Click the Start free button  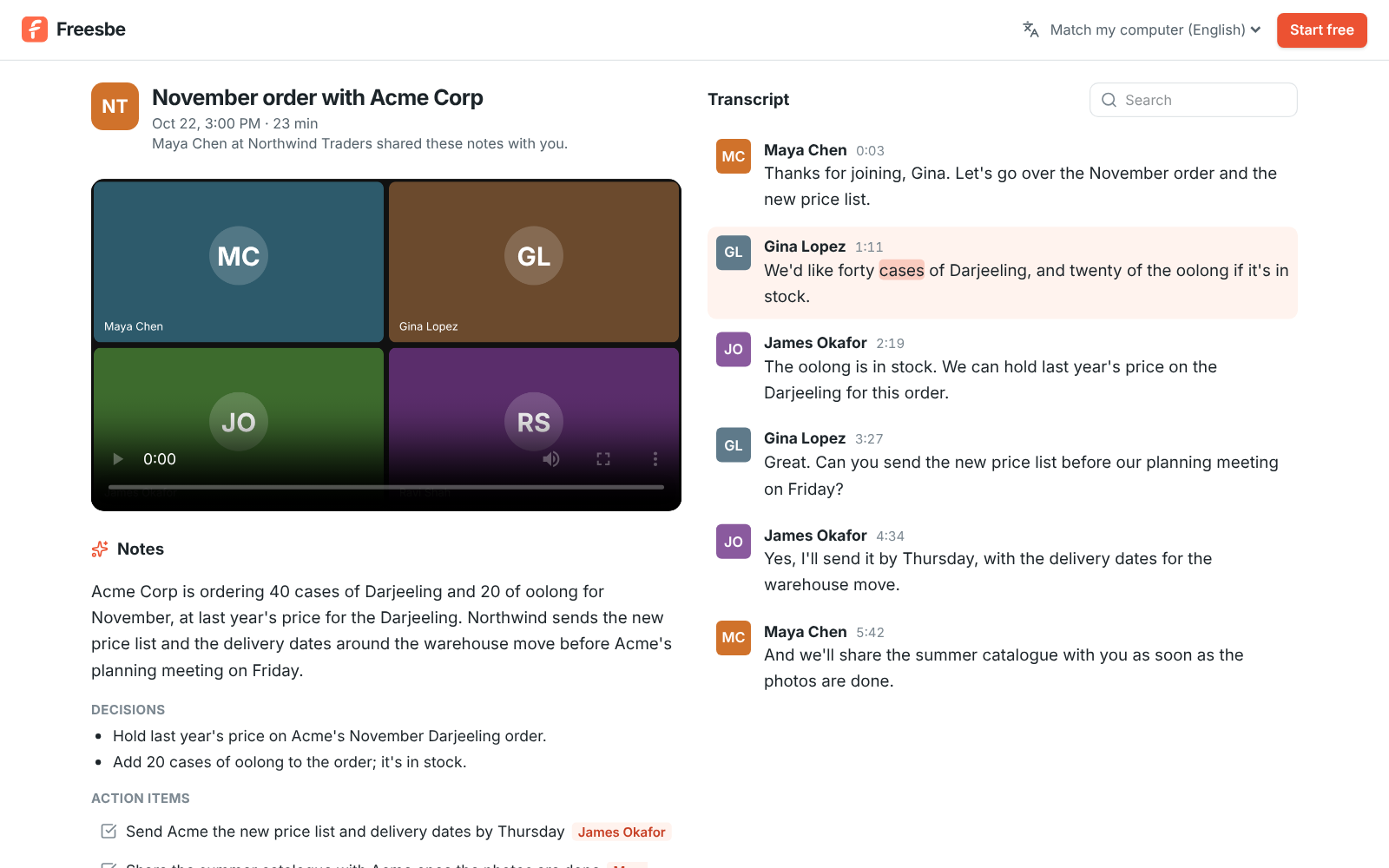pos(1321,30)
